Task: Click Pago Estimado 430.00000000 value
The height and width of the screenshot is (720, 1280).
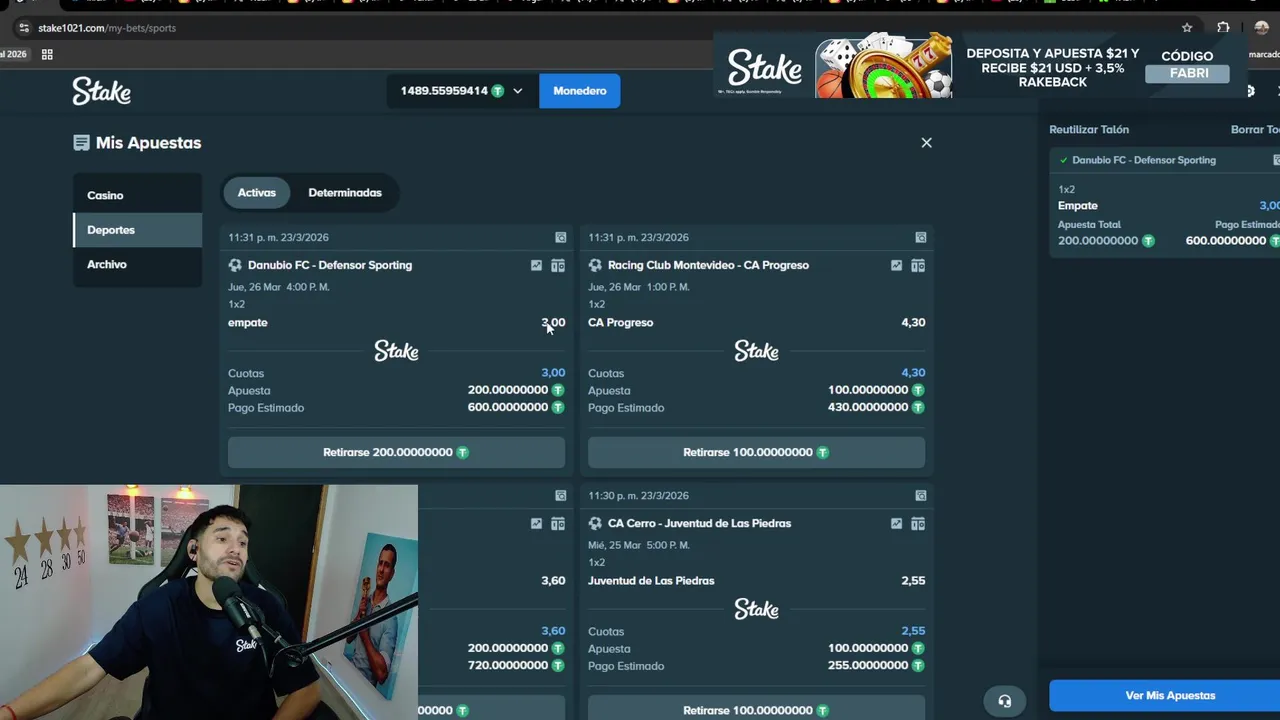Action: [868, 408]
